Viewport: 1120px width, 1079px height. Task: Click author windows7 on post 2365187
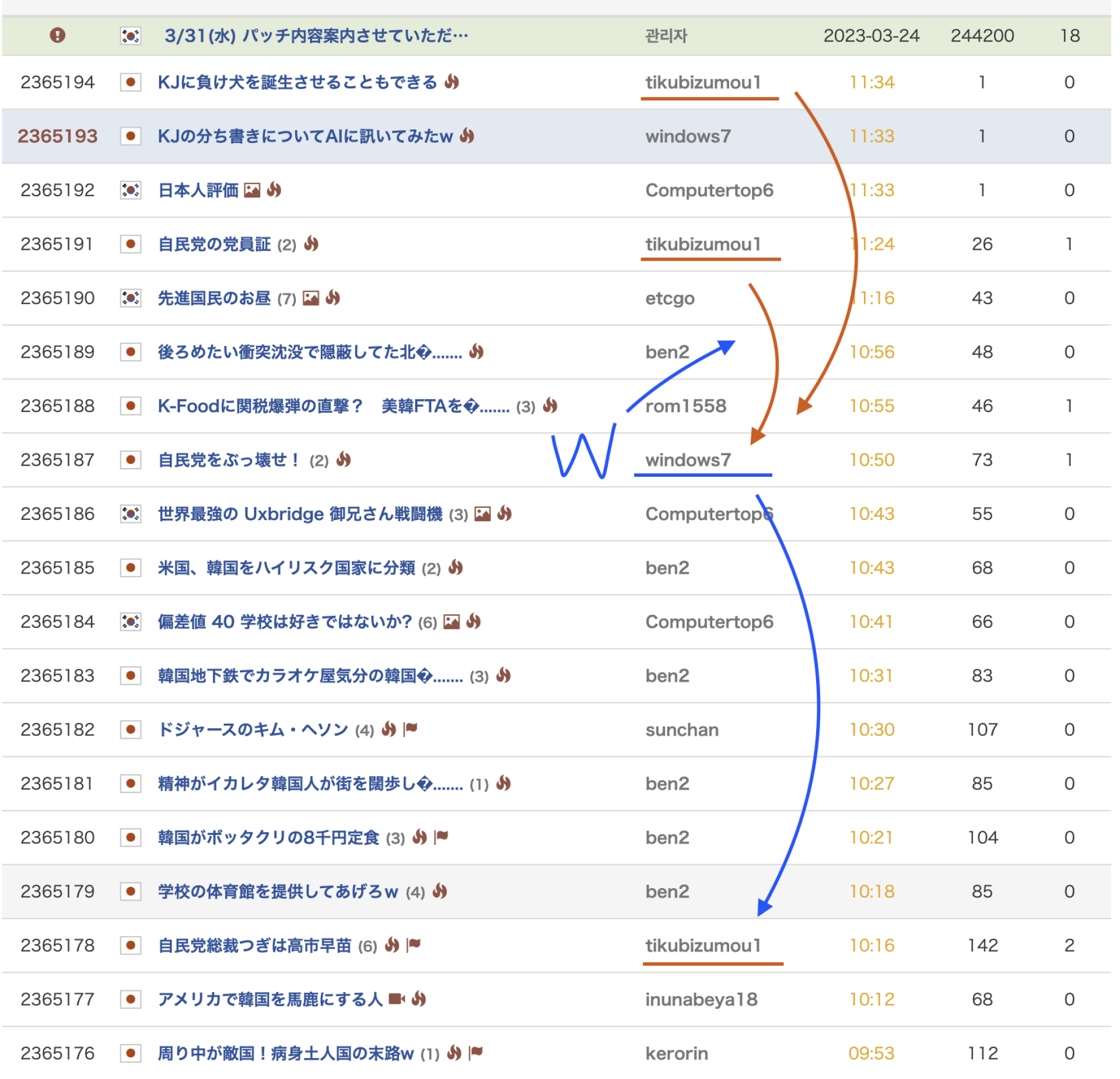pos(688,460)
